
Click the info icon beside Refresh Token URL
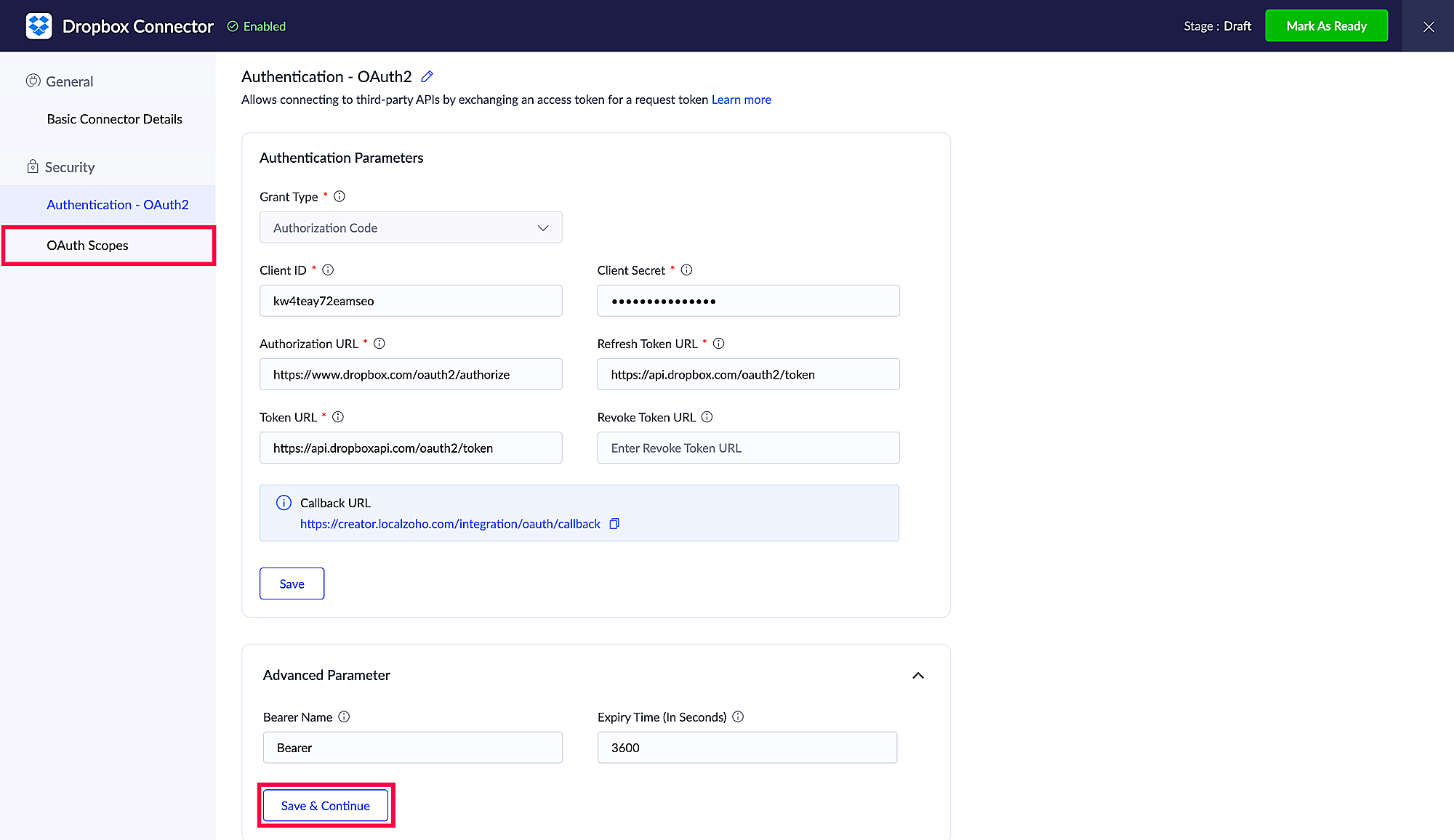point(718,343)
